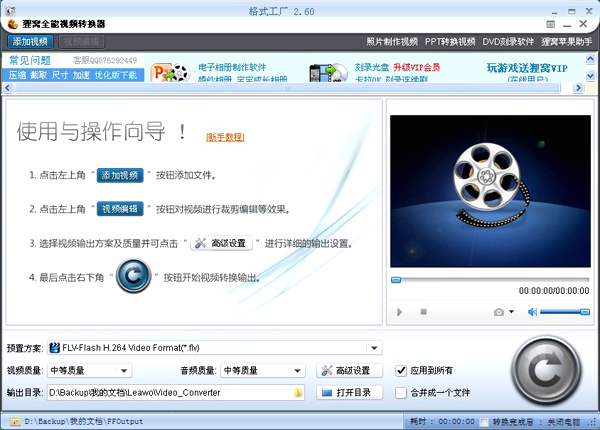Click the 添加视频 button in wizard step 1
This screenshot has height=430, width=600.
coord(120,175)
